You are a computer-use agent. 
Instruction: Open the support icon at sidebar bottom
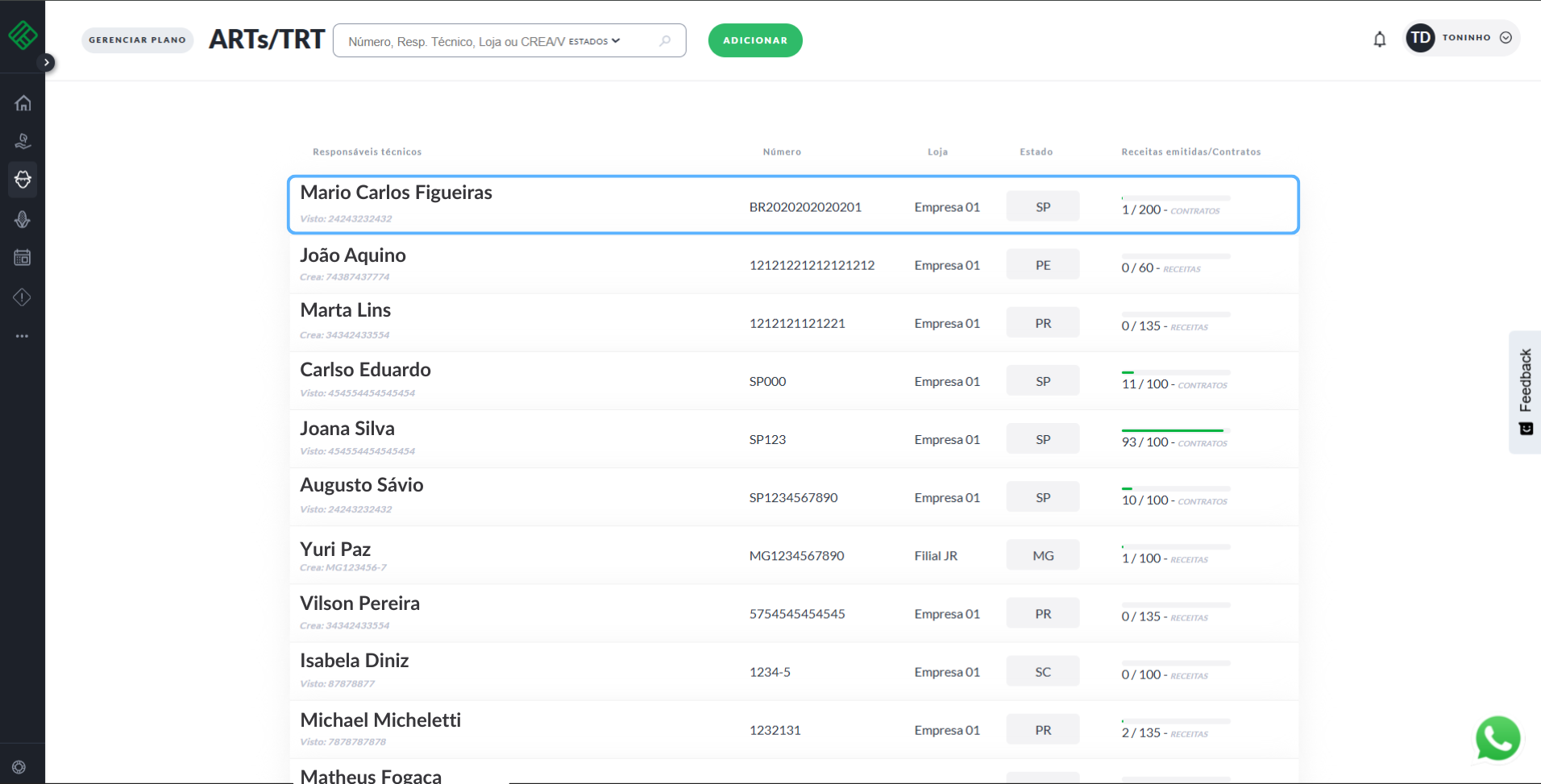pyautogui.click(x=19, y=767)
